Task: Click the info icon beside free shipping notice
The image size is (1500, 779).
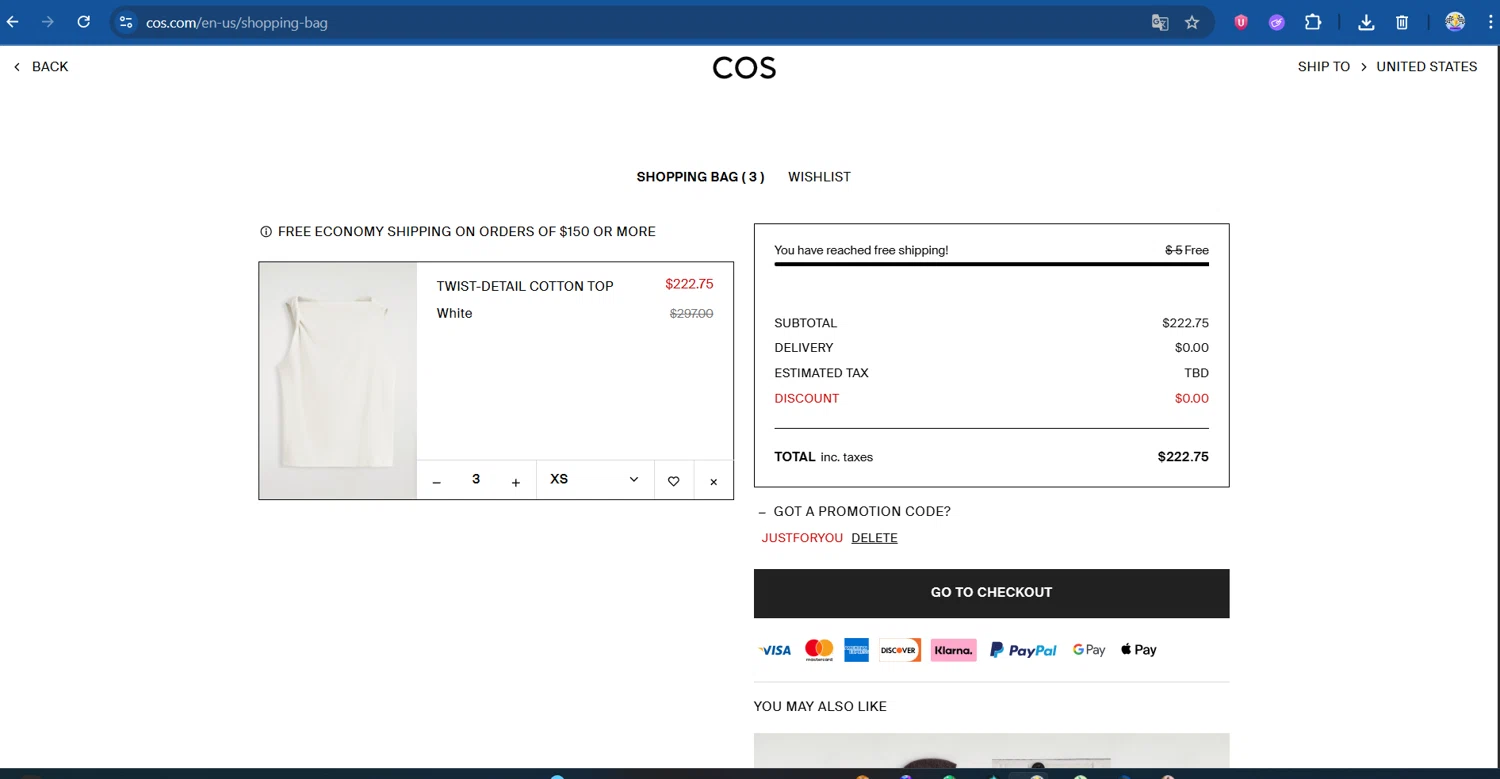Action: tap(266, 232)
